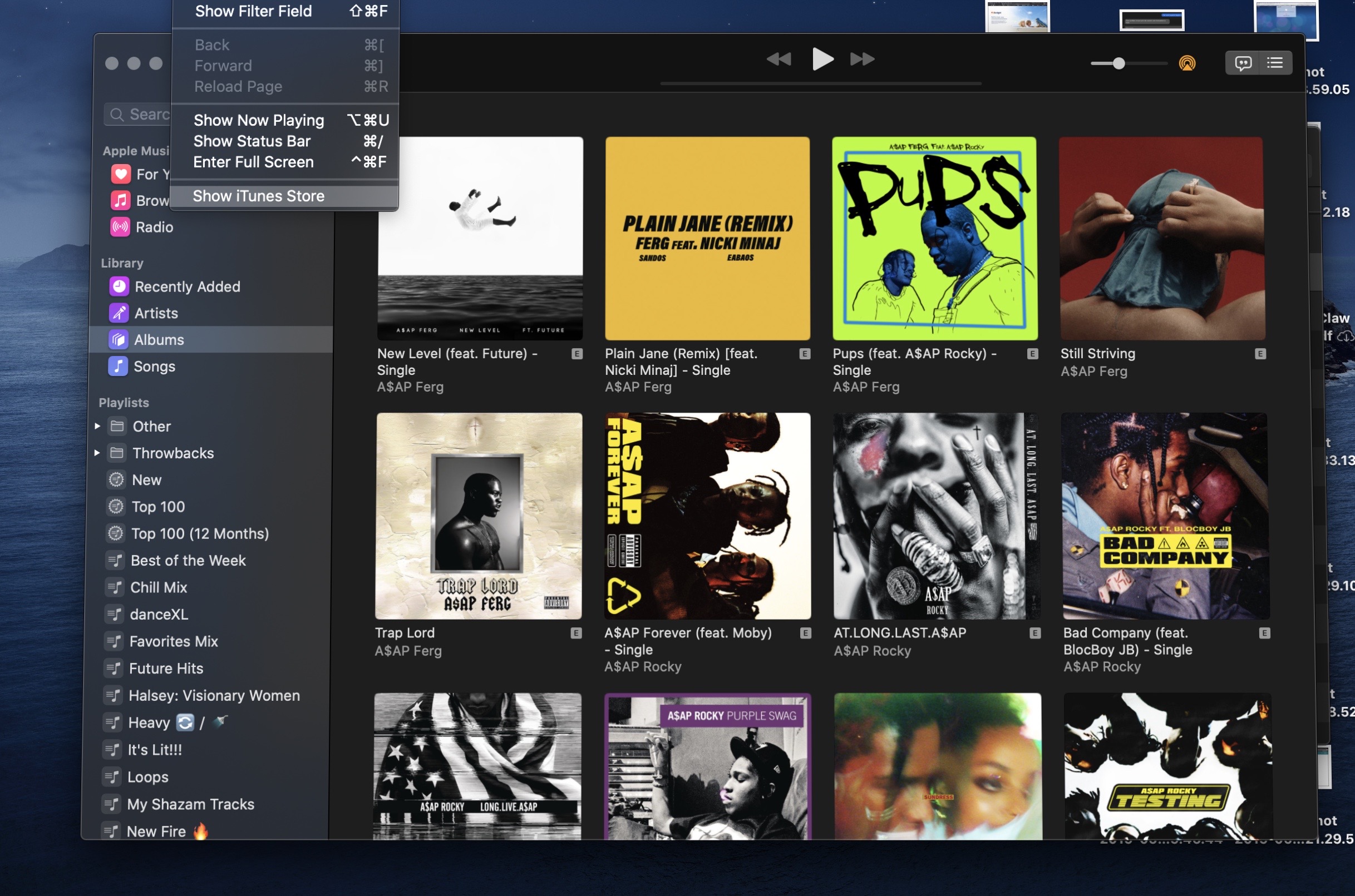Toggle Show Filter Field option
Screen dimensions: 1355x896
253,11
